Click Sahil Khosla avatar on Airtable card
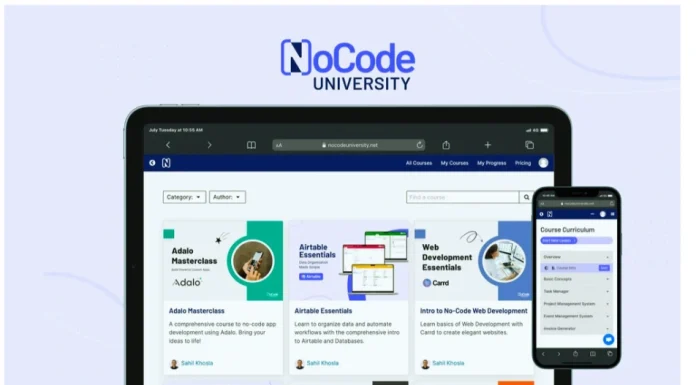Viewport: 696px width, 385px height. pos(300,364)
